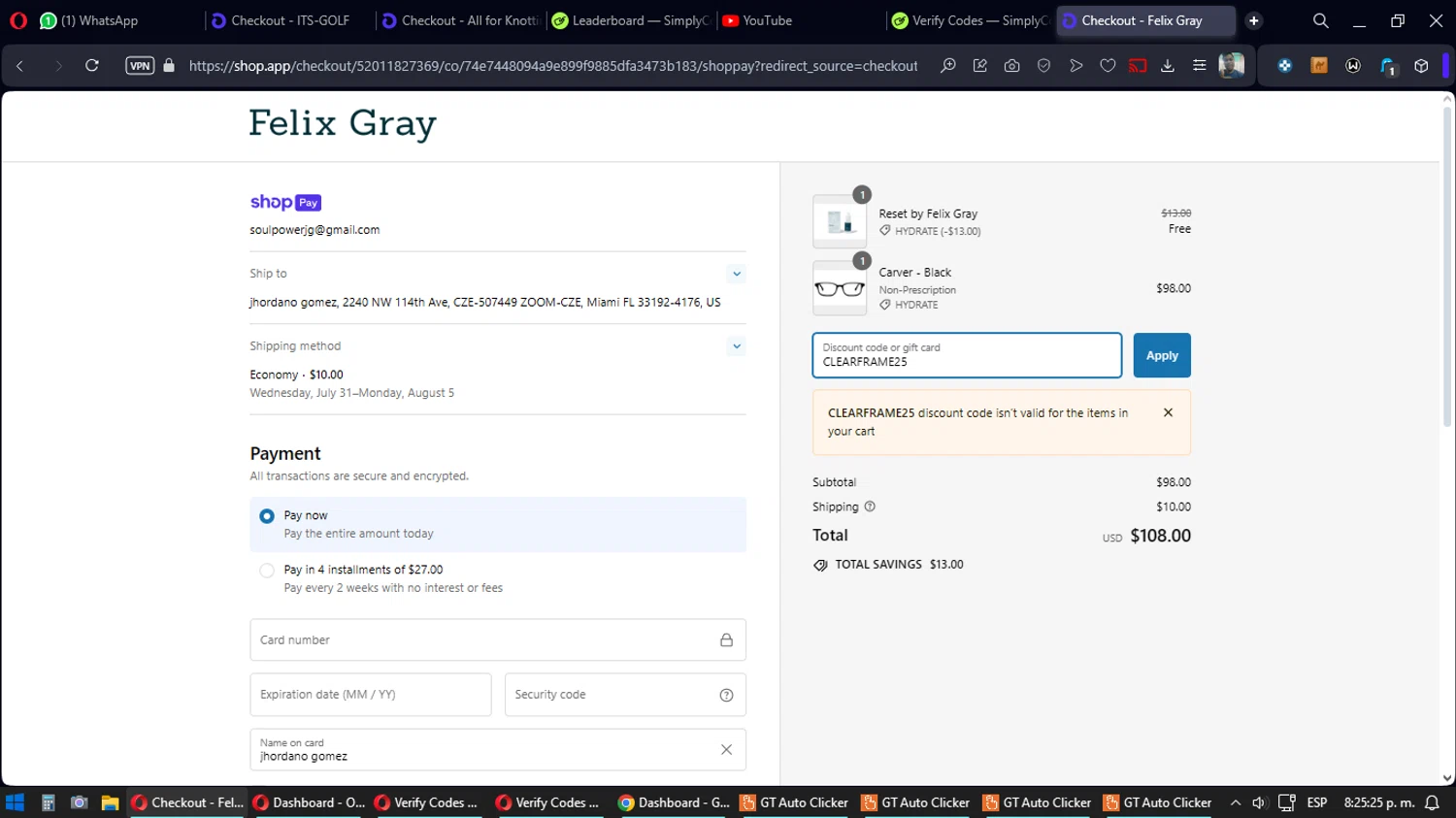Go back using browser back arrow
This screenshot has width=1456, height=818.
20,66
